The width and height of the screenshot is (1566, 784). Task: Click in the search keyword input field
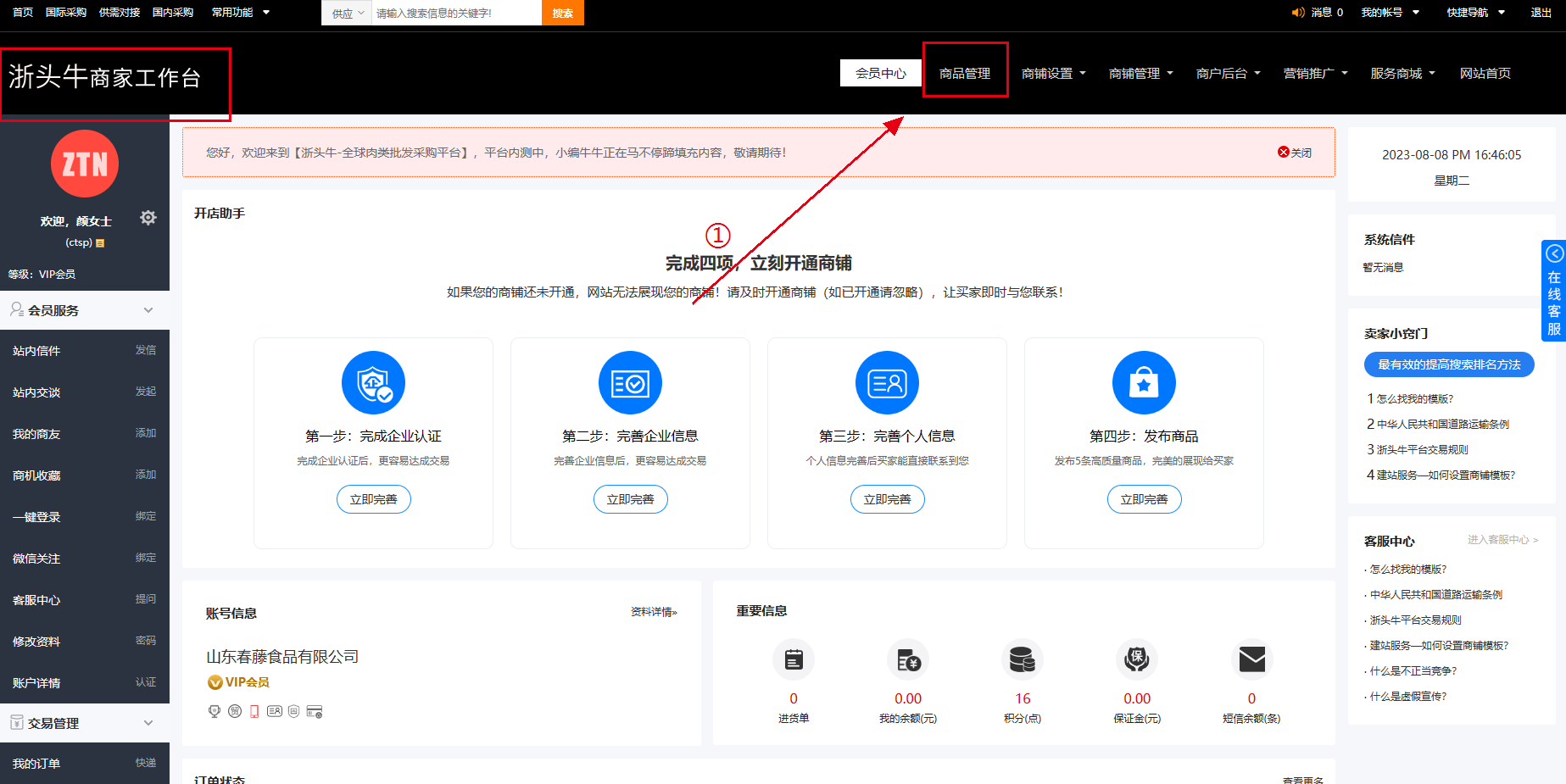click(x=457, y=14)
